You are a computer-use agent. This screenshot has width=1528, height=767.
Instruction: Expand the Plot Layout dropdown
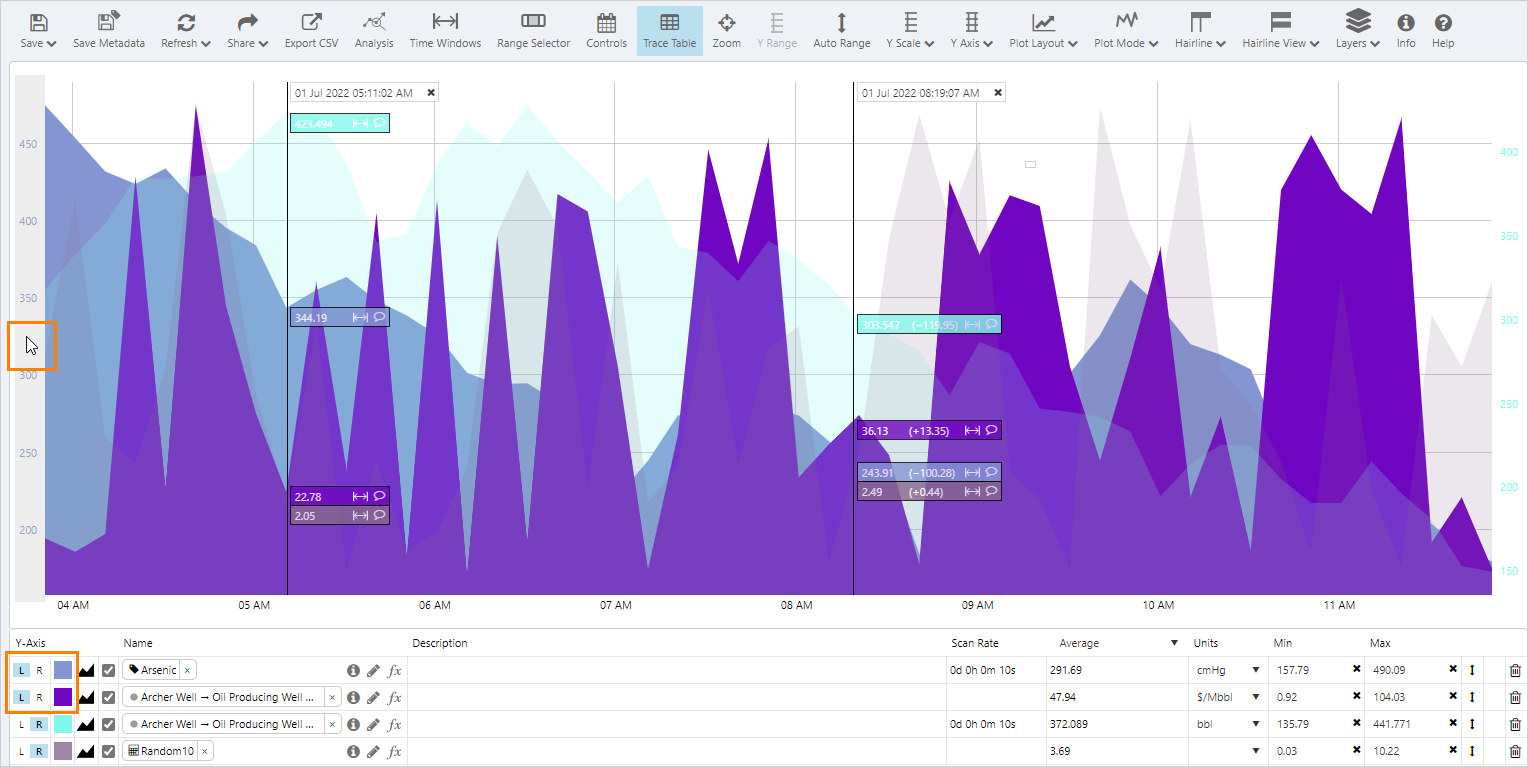1043,30
